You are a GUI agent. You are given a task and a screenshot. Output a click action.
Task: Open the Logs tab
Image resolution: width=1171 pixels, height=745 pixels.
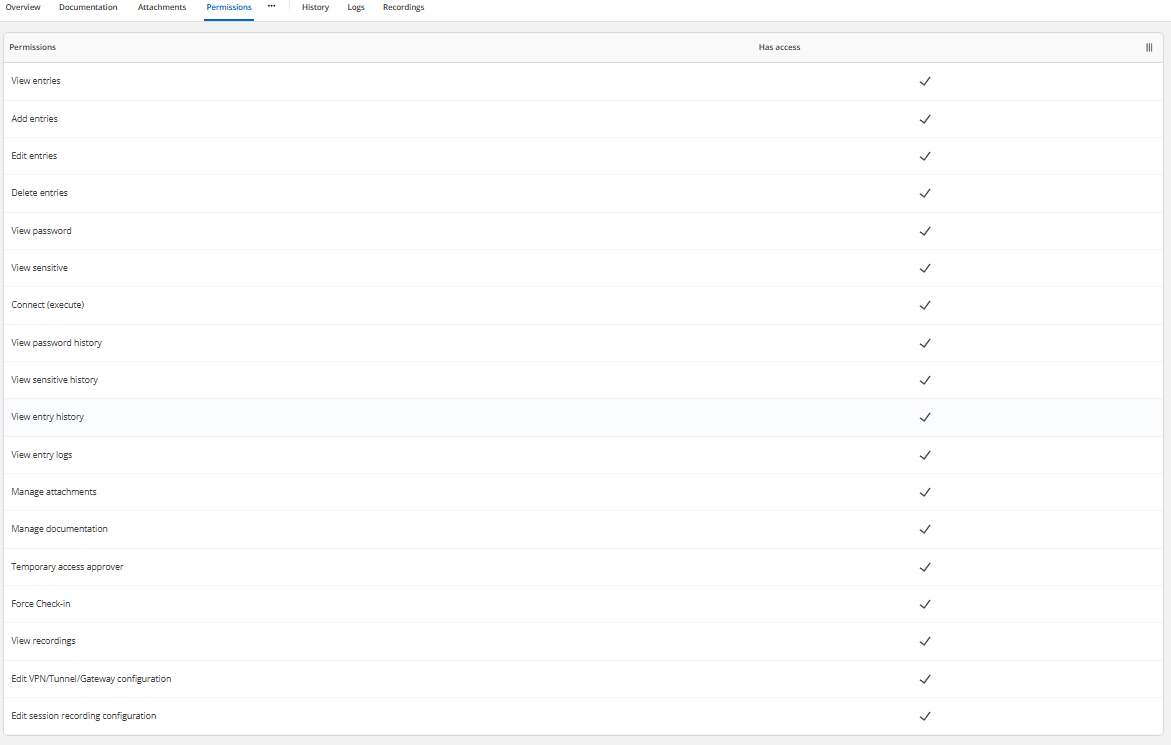coord(356,7)
